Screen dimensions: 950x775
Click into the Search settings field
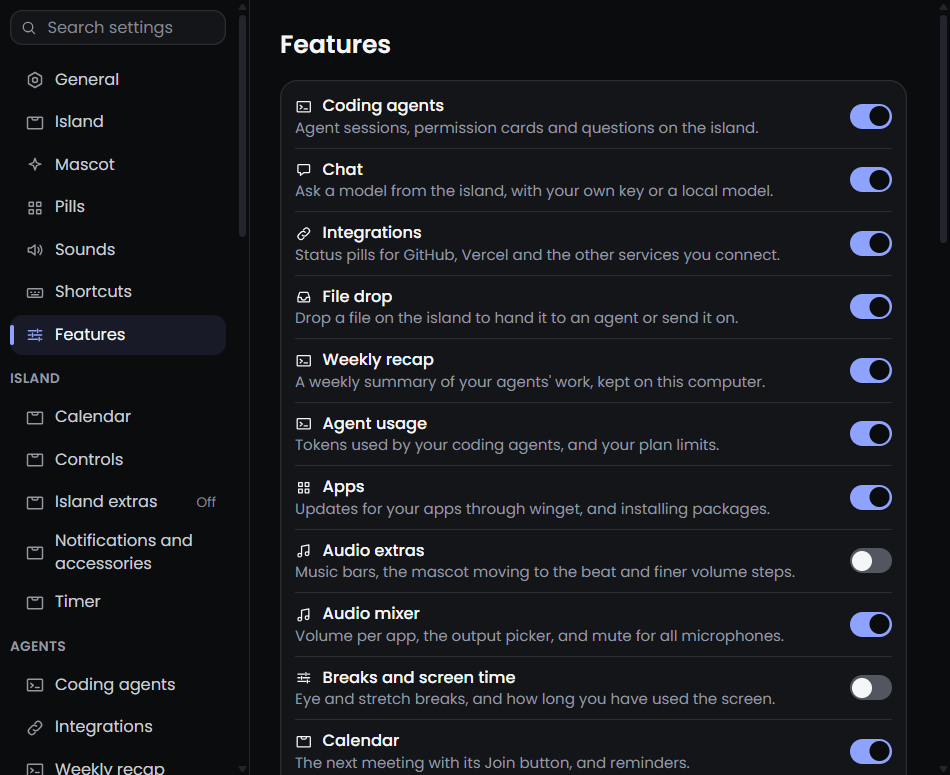pyautogui.click(x=118, y=28)
